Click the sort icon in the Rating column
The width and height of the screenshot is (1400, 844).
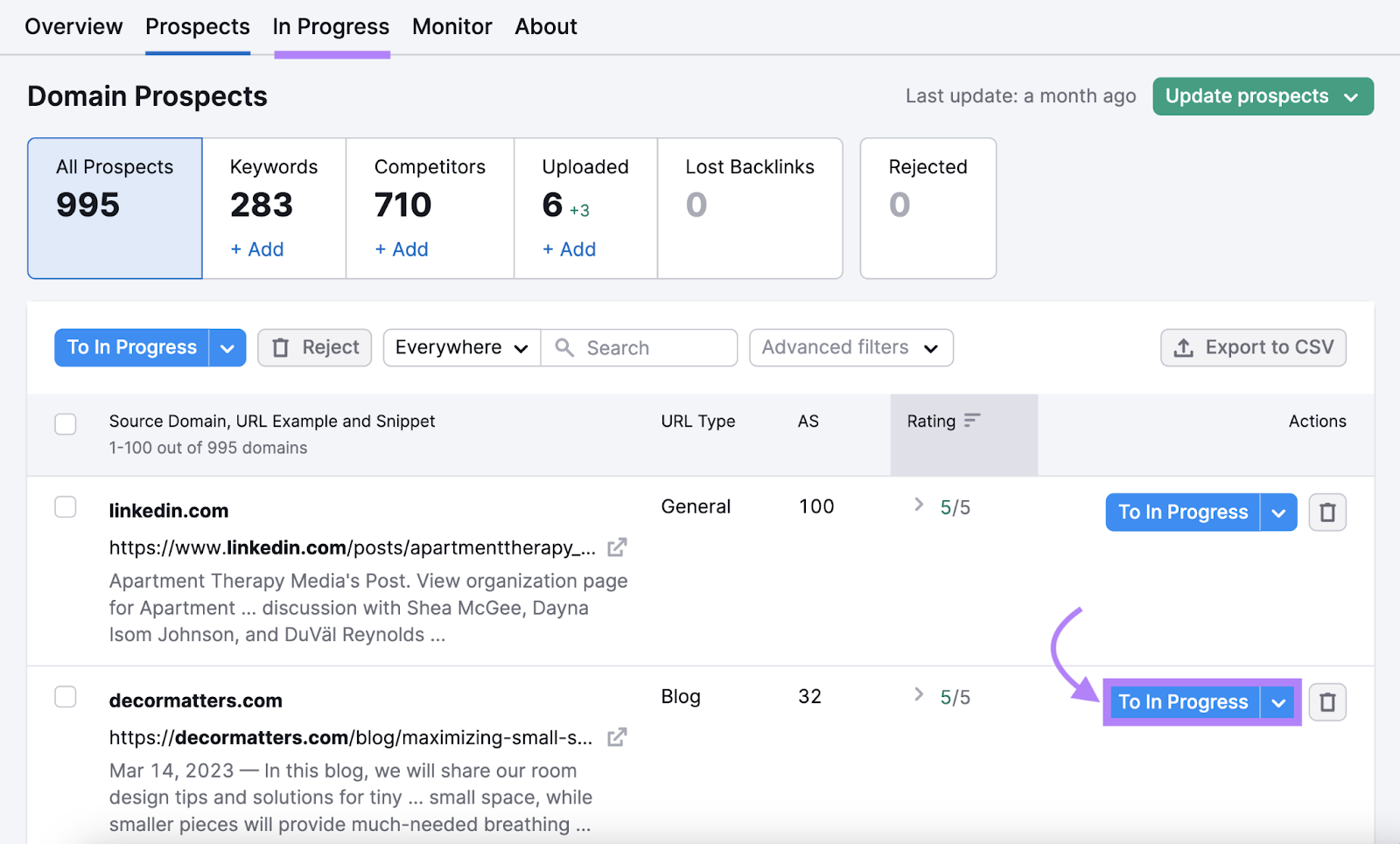973,421
